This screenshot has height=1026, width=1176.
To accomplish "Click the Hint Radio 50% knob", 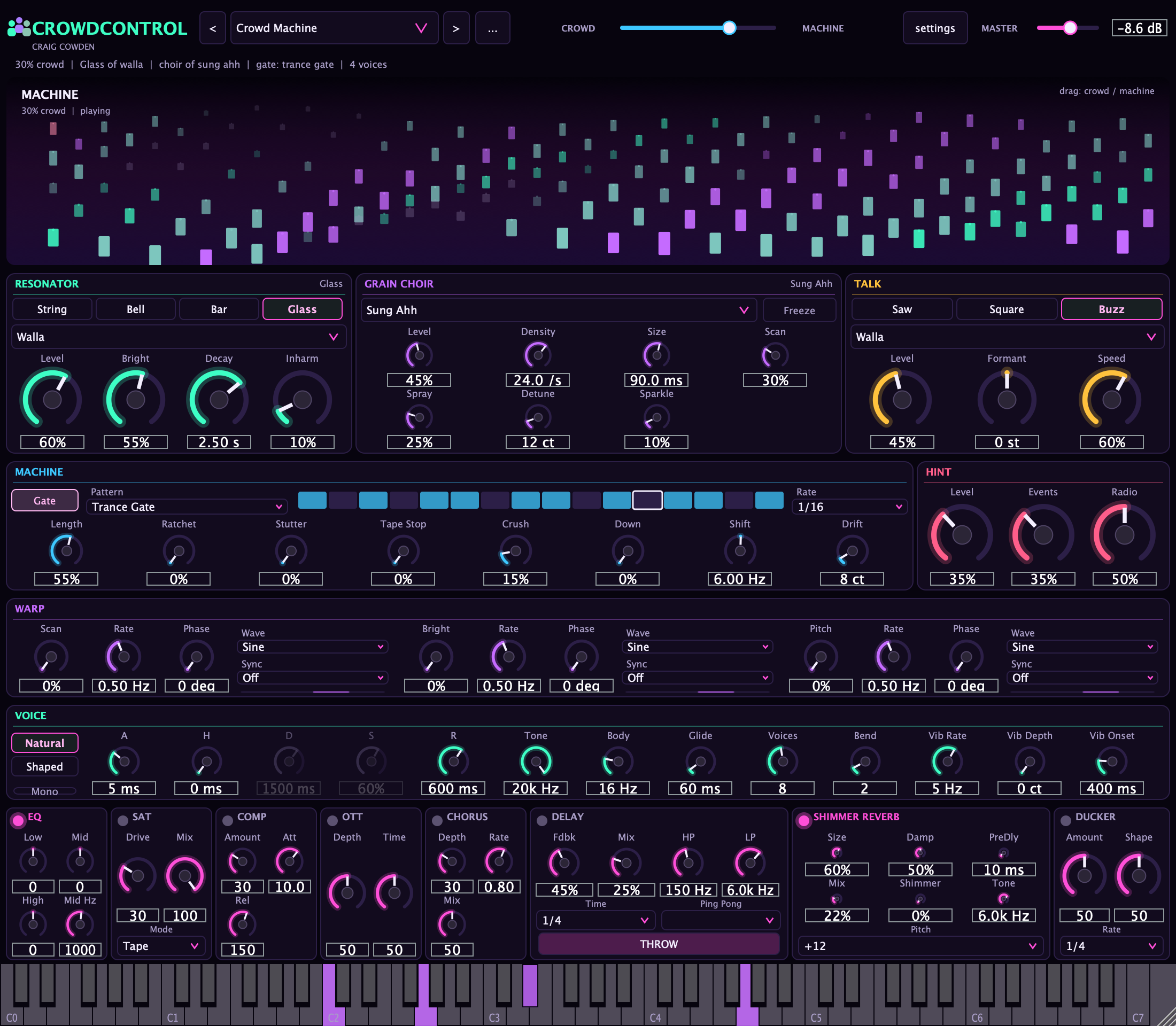I will 1124,534.
